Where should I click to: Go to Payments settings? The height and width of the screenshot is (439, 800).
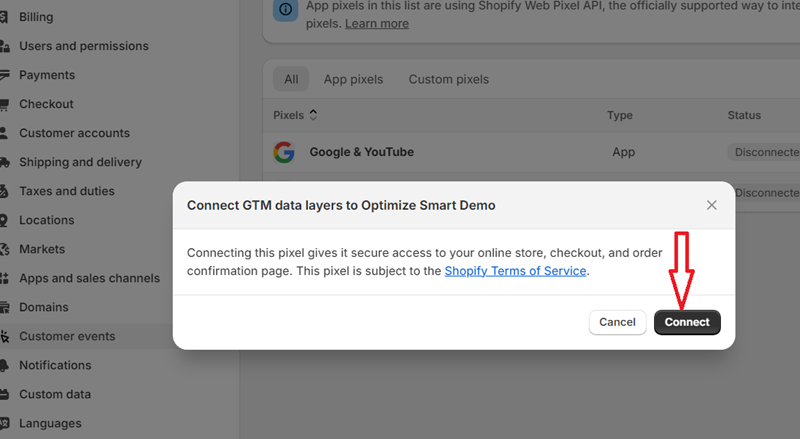pyautogui.click(x=47, y=75)
